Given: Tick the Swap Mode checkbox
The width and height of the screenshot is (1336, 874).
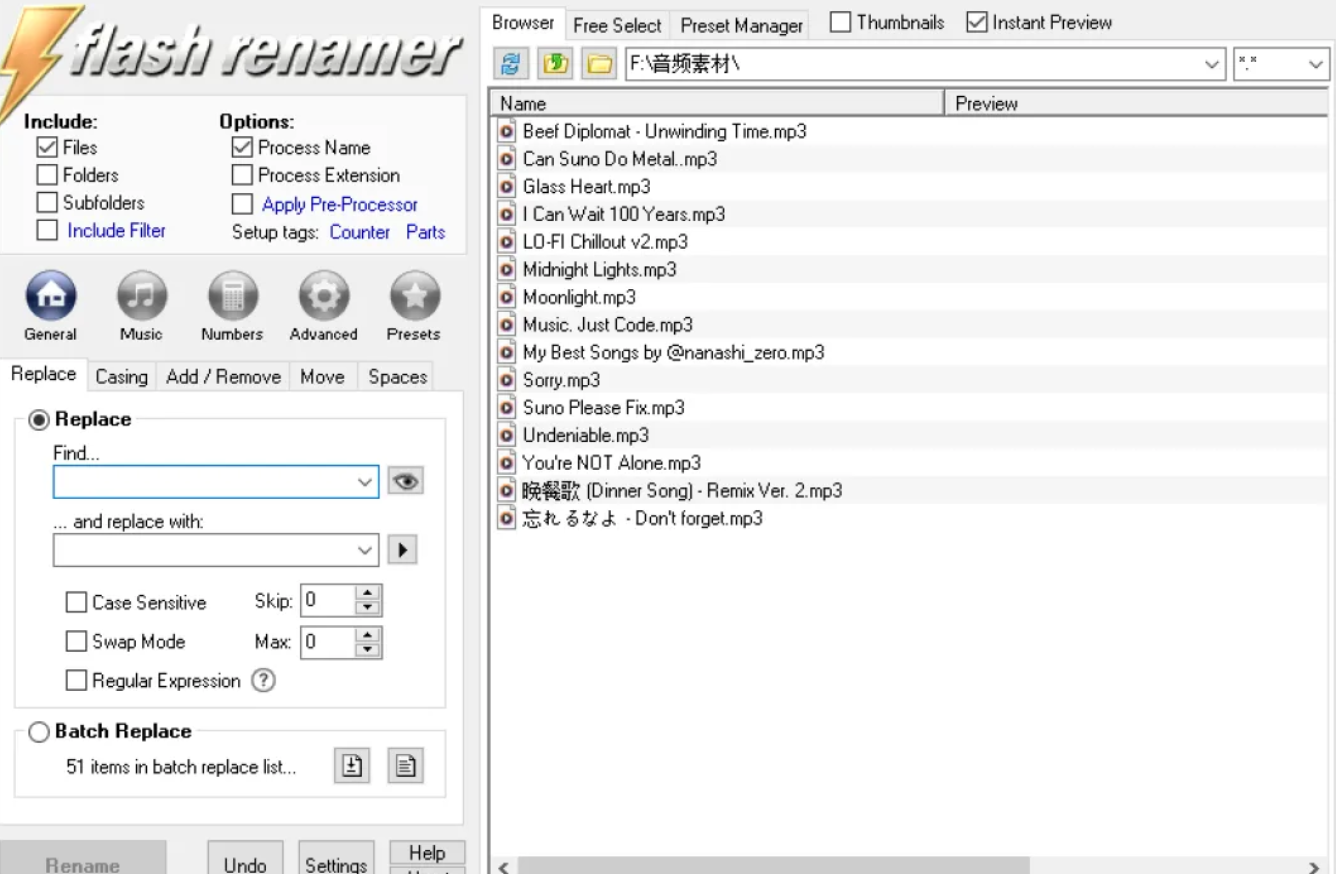Looking at the screenshot, I should tap(76, 641).
